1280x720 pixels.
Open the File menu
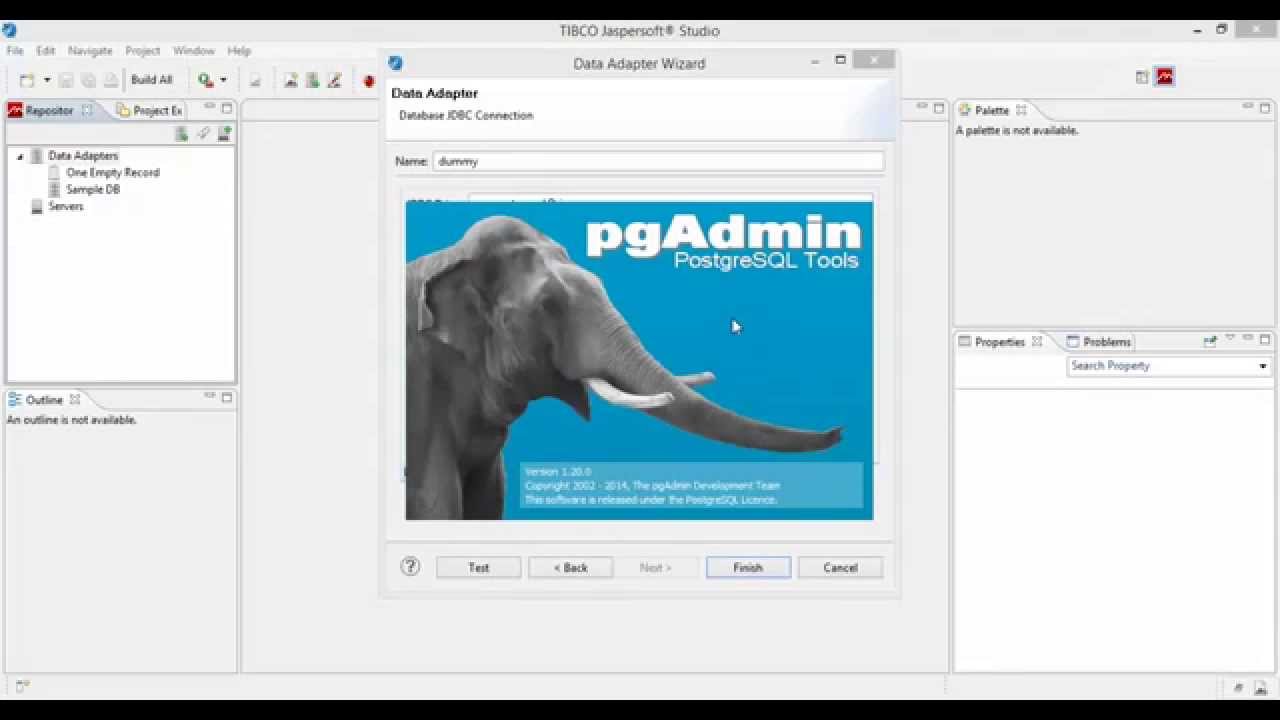click(15, 50)
